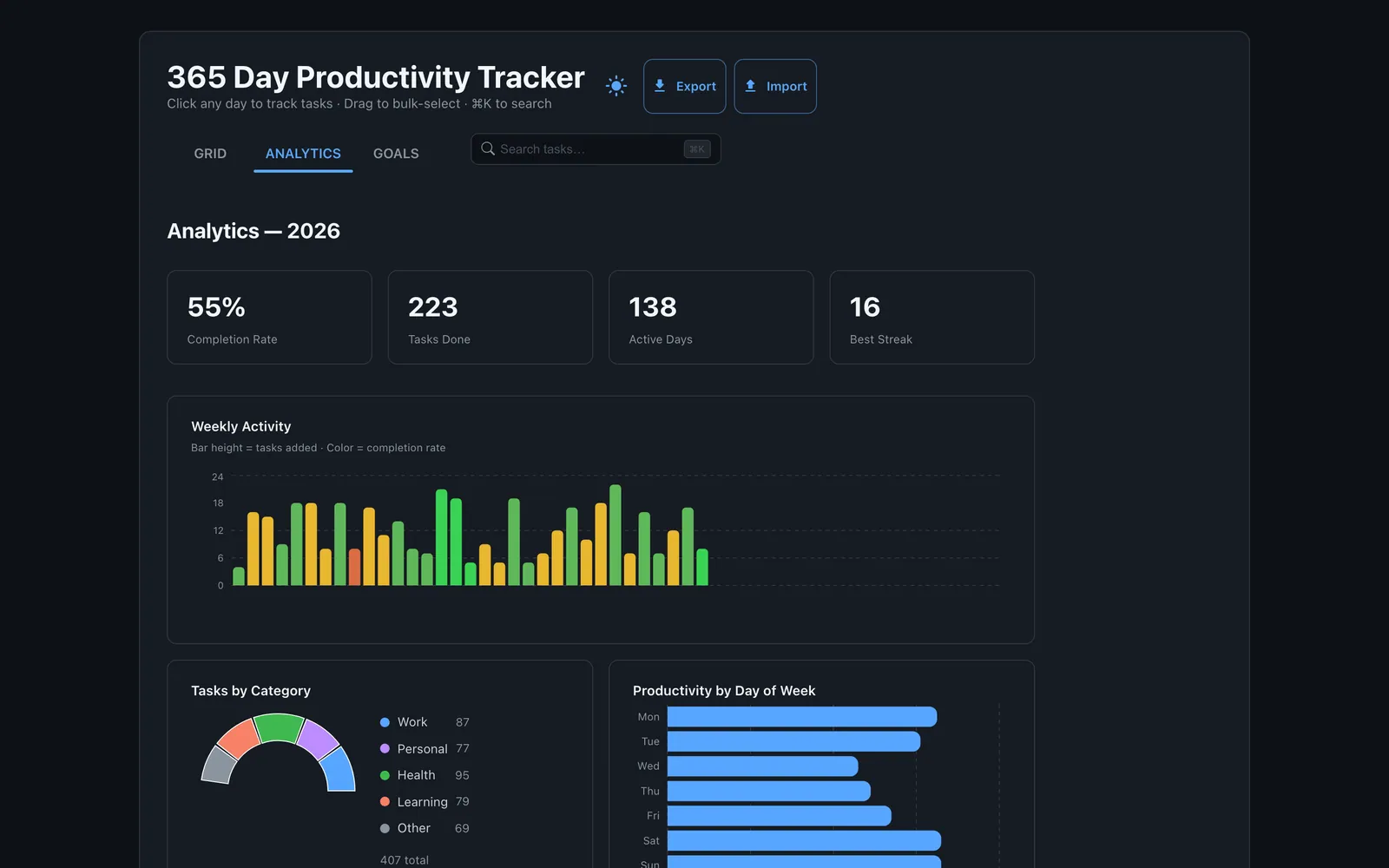This screenshot has height=868, width=1389.
Task: Click the Work count value 87
Action: (463, 722)
